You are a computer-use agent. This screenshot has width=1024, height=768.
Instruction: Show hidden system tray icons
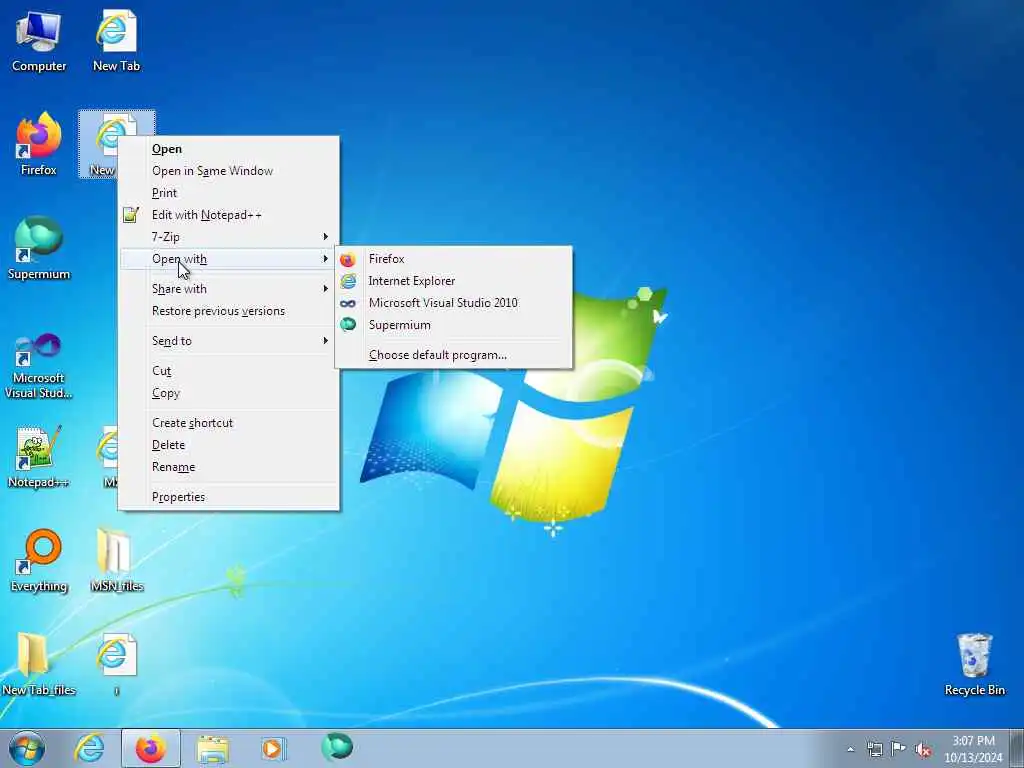pyautogui.click(x=850, y=749)
